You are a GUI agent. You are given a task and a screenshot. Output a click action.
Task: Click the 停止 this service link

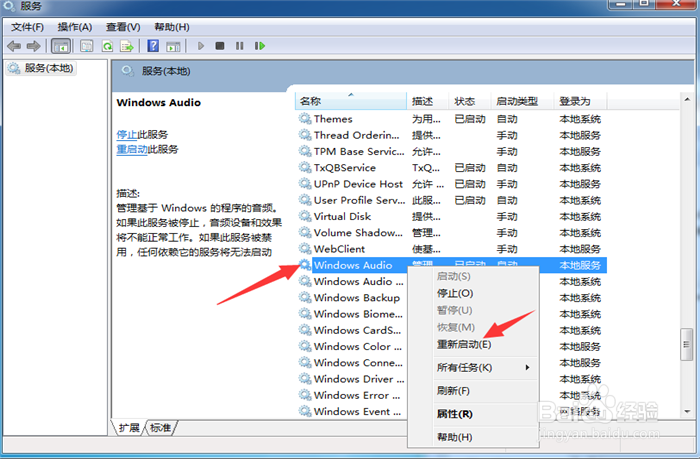tap(127, 134)
